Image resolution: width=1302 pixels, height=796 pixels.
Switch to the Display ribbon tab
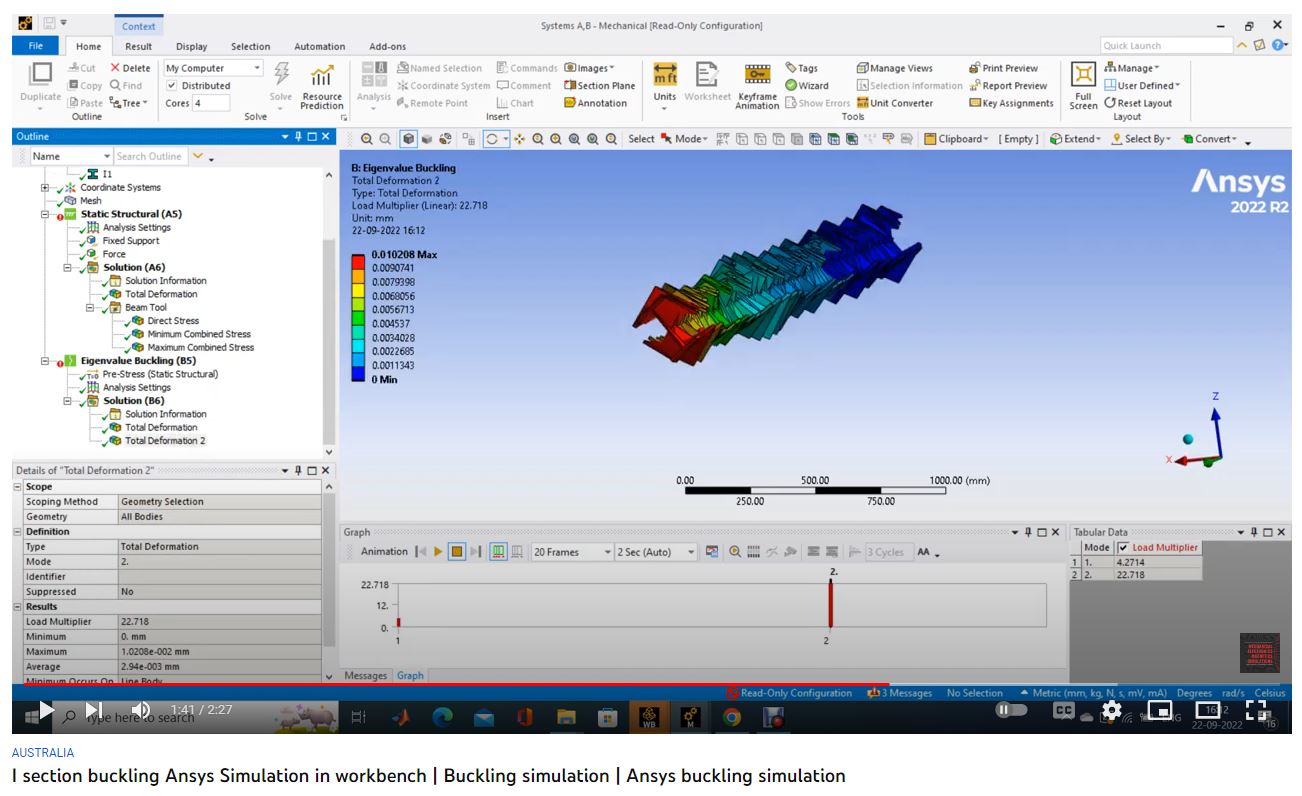pos(191,46)
